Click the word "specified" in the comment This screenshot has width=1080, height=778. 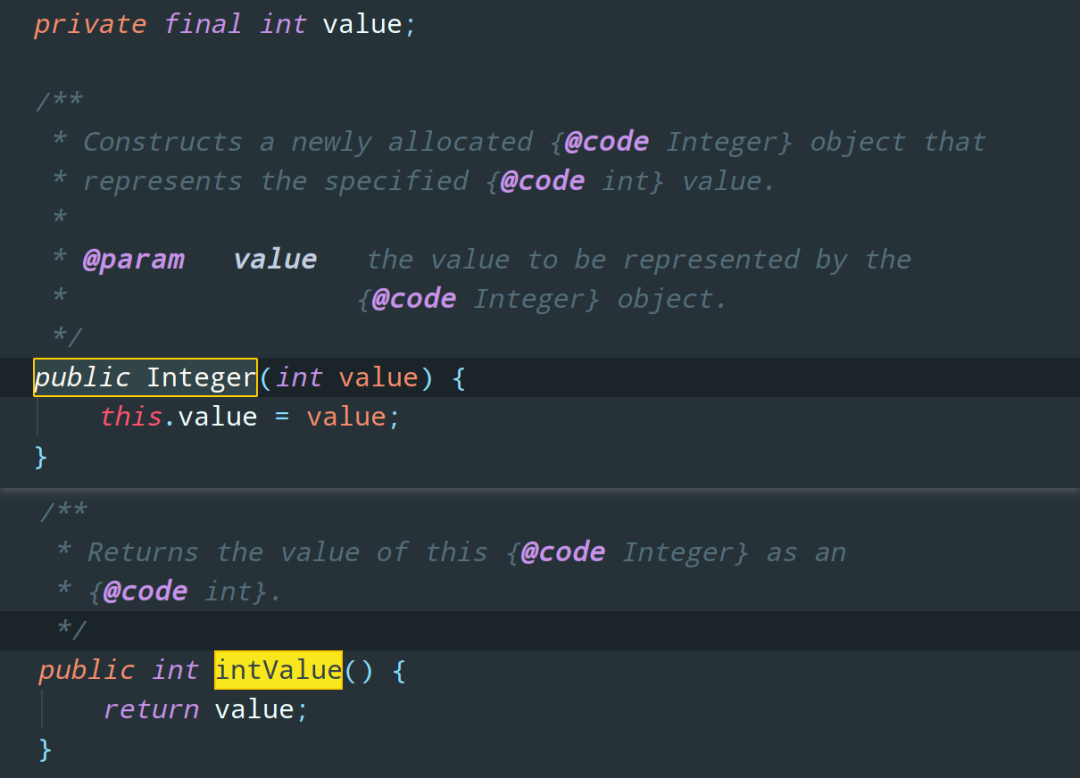click(x=396, y=181)
